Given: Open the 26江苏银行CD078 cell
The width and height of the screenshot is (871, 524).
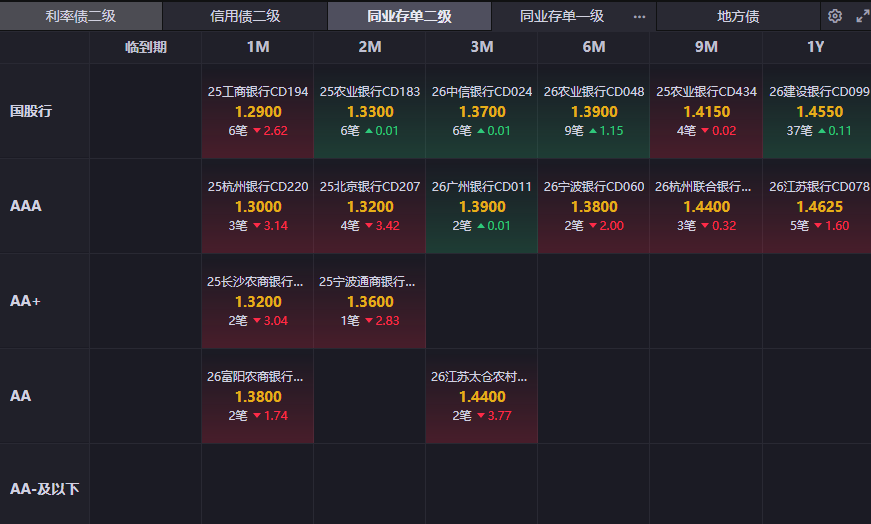Looking at the screenshot, I should (x=817, y=206).
